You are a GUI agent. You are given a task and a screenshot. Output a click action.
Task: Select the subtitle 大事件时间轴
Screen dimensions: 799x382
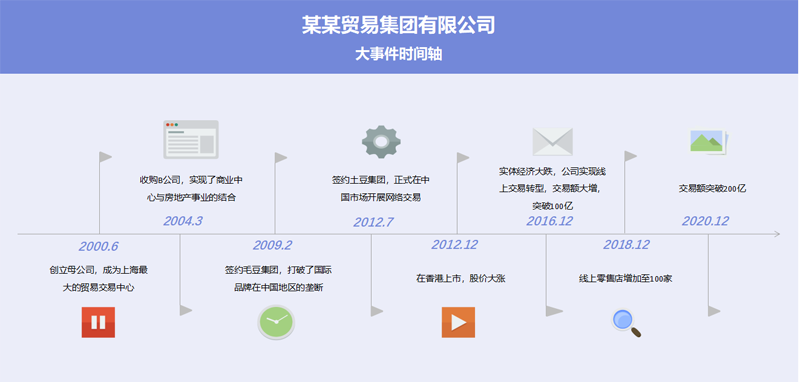pos(398,54)
